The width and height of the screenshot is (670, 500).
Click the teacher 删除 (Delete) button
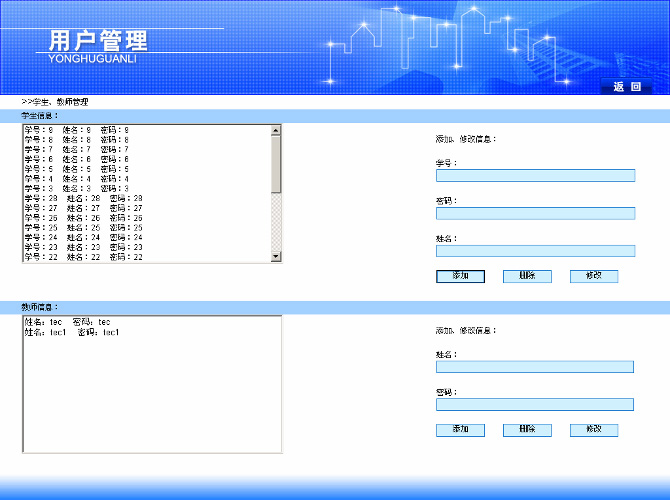(527, 430)
